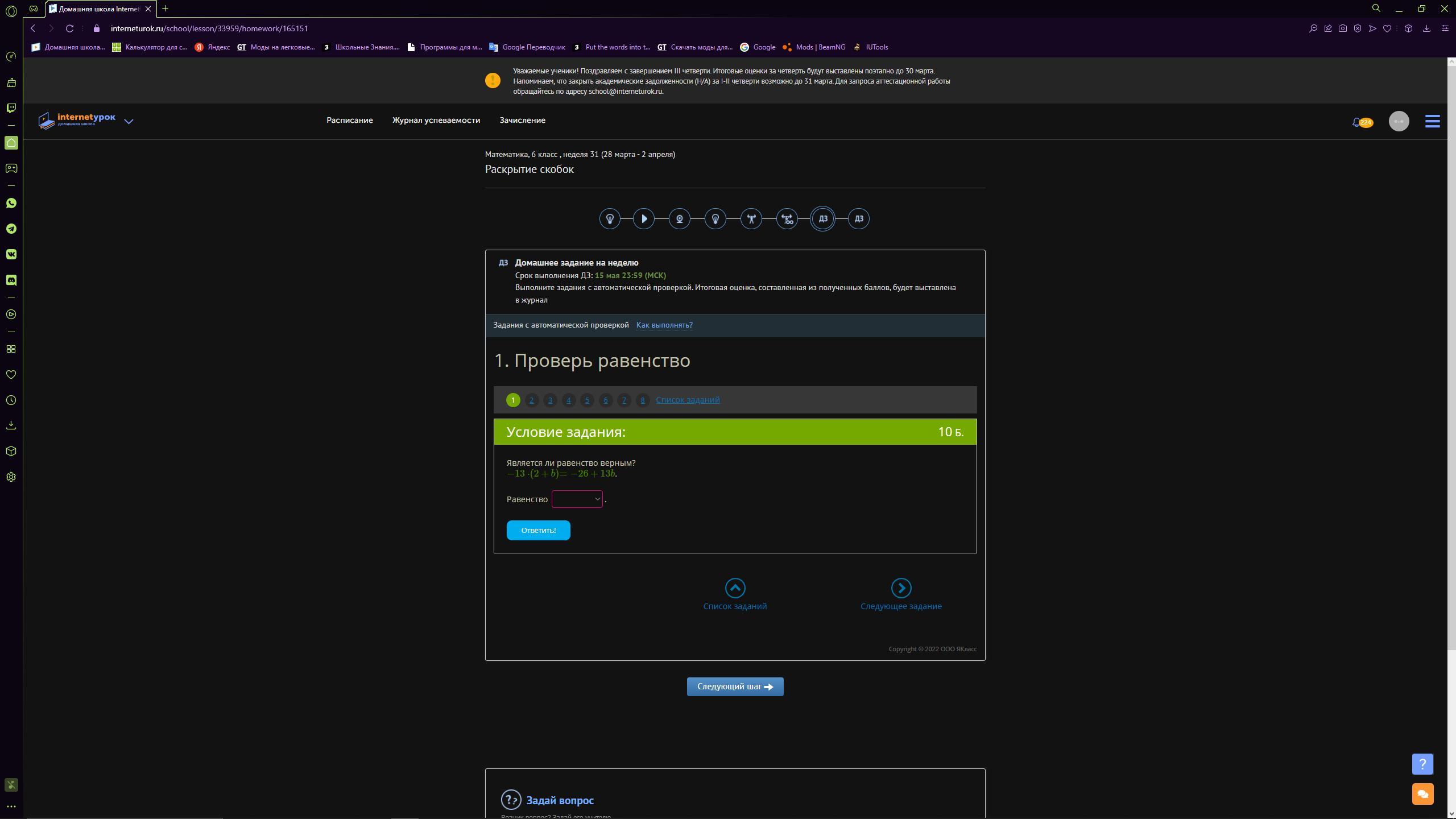Click the Список заданий up-arrow circle
This screenshot has height=819, width=1456.
pyautogui.click(x=735, y=588)
